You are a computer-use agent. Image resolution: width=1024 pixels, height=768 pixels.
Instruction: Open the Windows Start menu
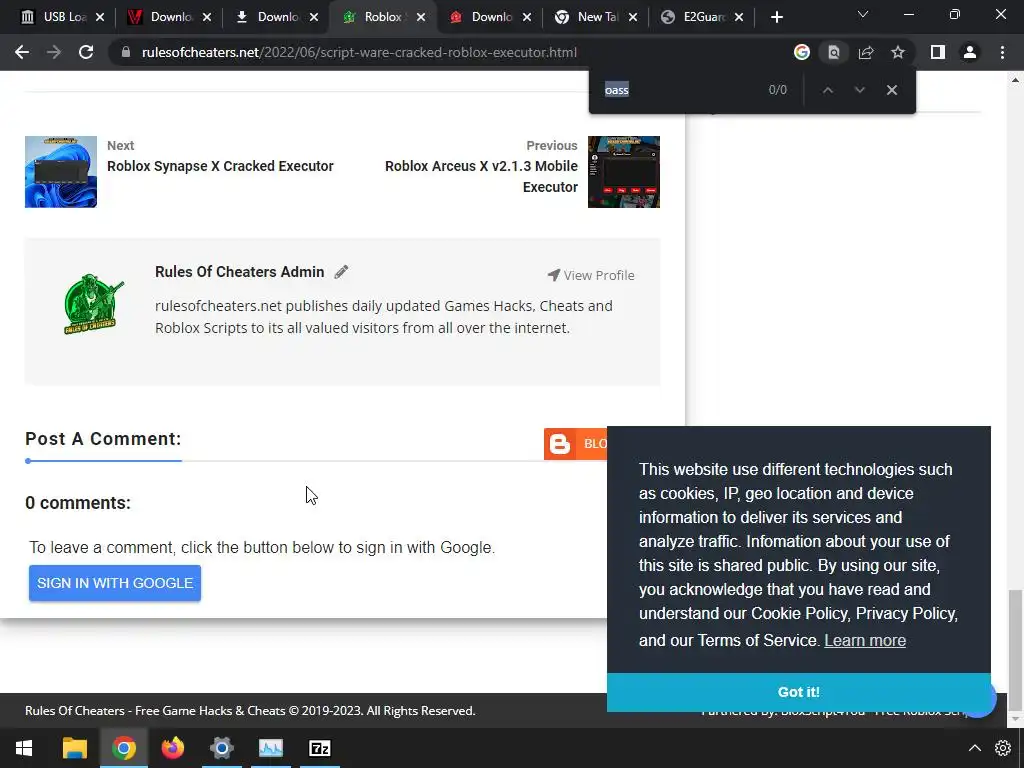[x=24, y=748]
